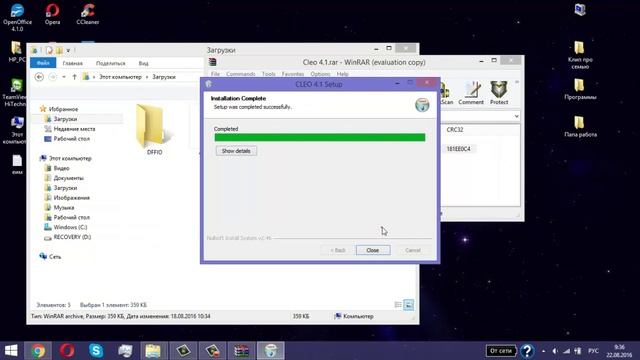Click Этот компьютер in the address breadcrumb

[120, 77]
